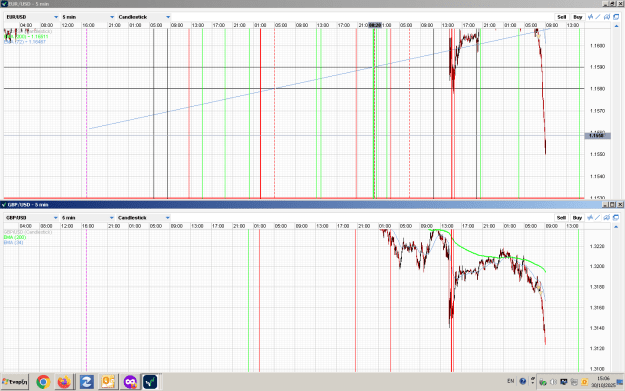Open the indicators icon in GBP/USD chart toolbar
Viewport: 625px width, 391px height.
(590, 218)
